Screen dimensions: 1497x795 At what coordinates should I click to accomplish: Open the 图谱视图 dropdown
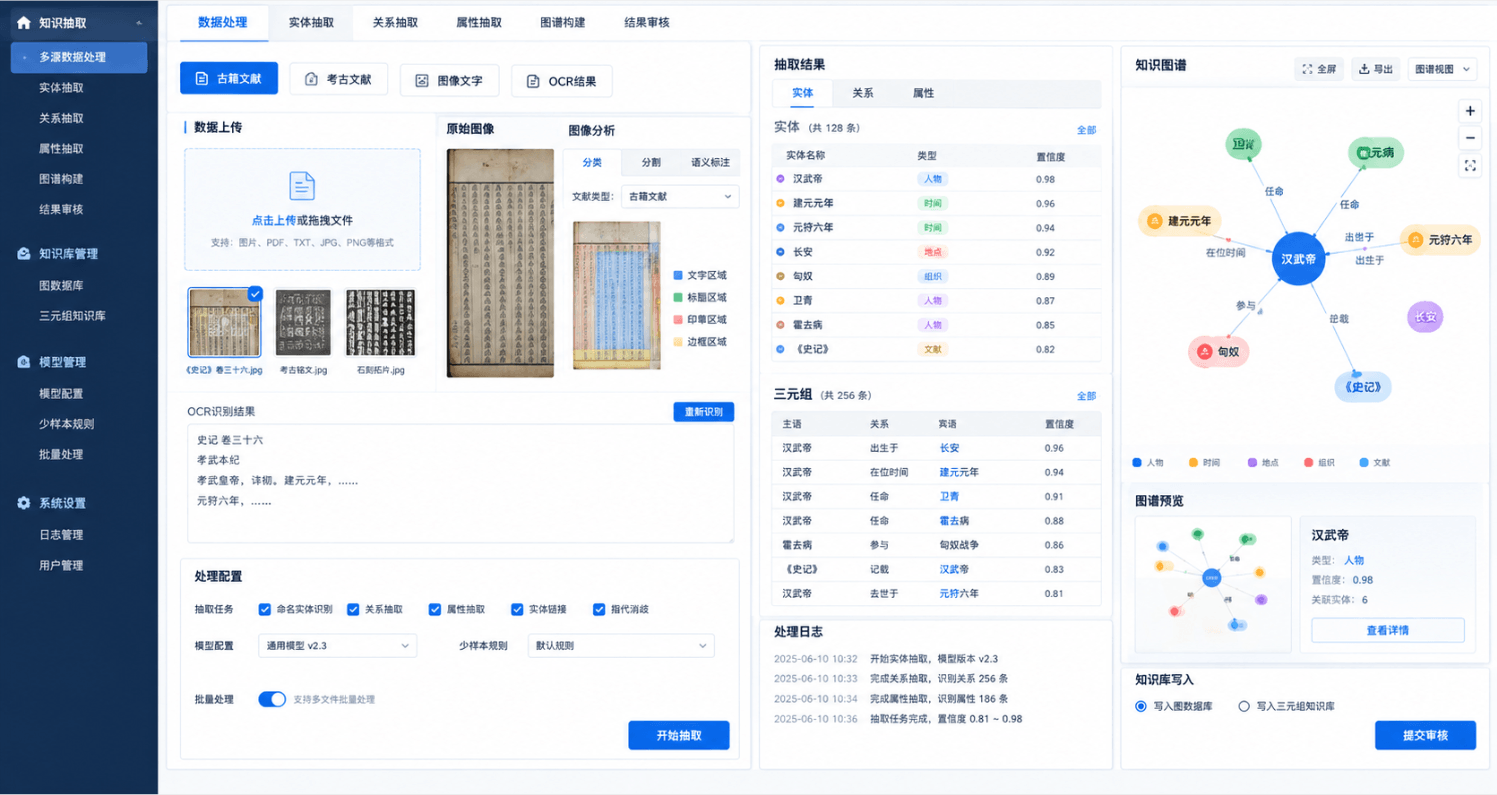pyautogui.click(x=1442, y=69)
